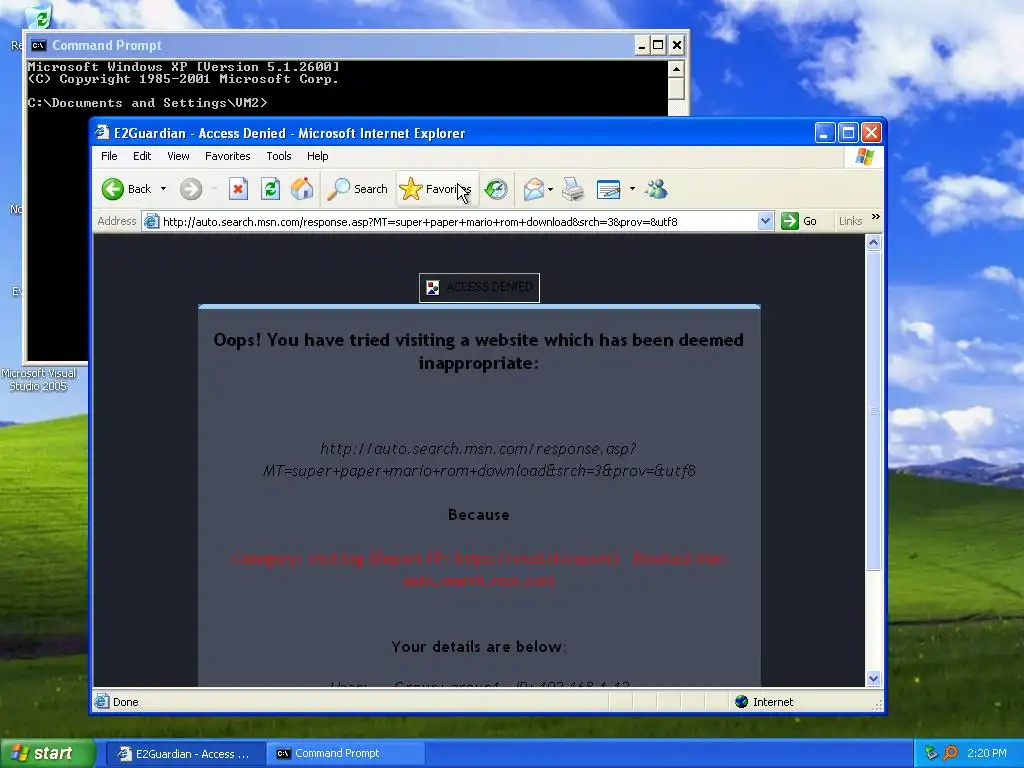Open the Tools menu
Viewport: 1024px width, 768px height.
(x=279, y=156)
